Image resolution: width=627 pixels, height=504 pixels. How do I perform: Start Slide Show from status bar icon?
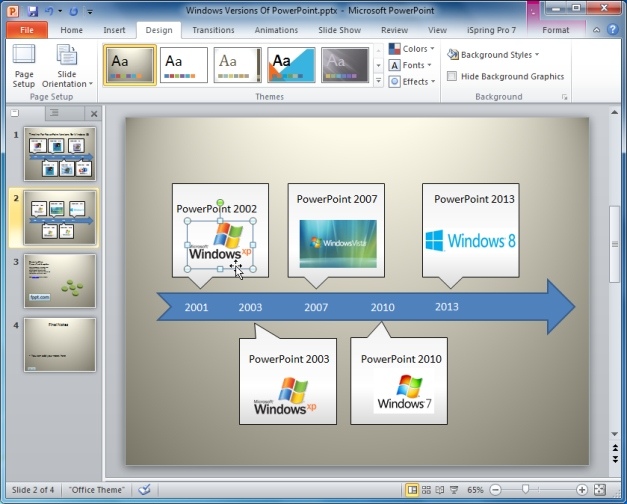[x=454, y=490]
